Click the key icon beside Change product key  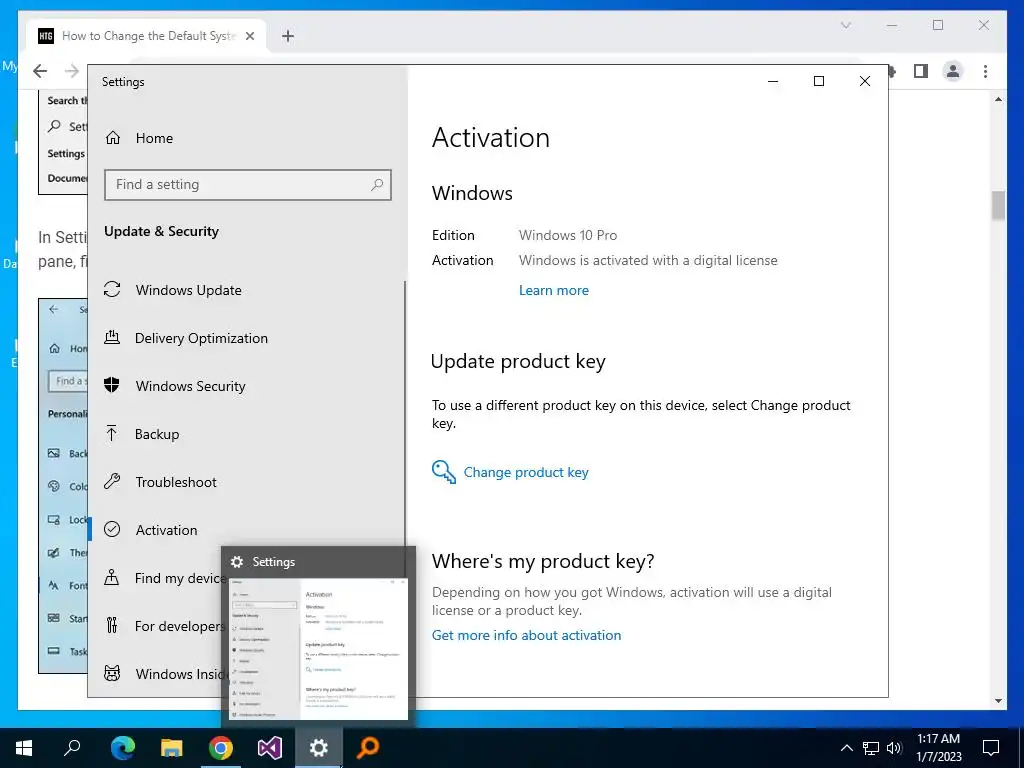[x=443, y=472]
